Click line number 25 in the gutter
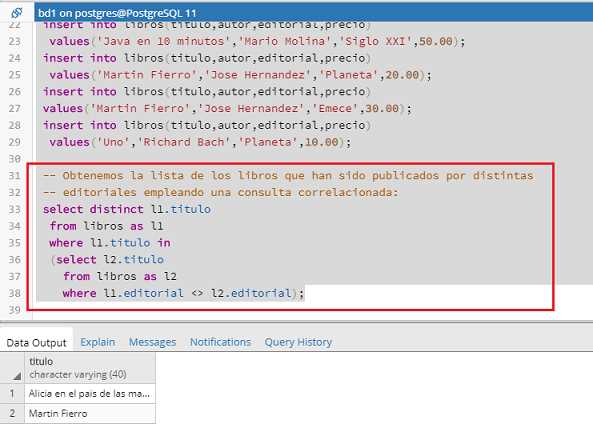This screenshot has height=432, width=593. coord(14,75)
